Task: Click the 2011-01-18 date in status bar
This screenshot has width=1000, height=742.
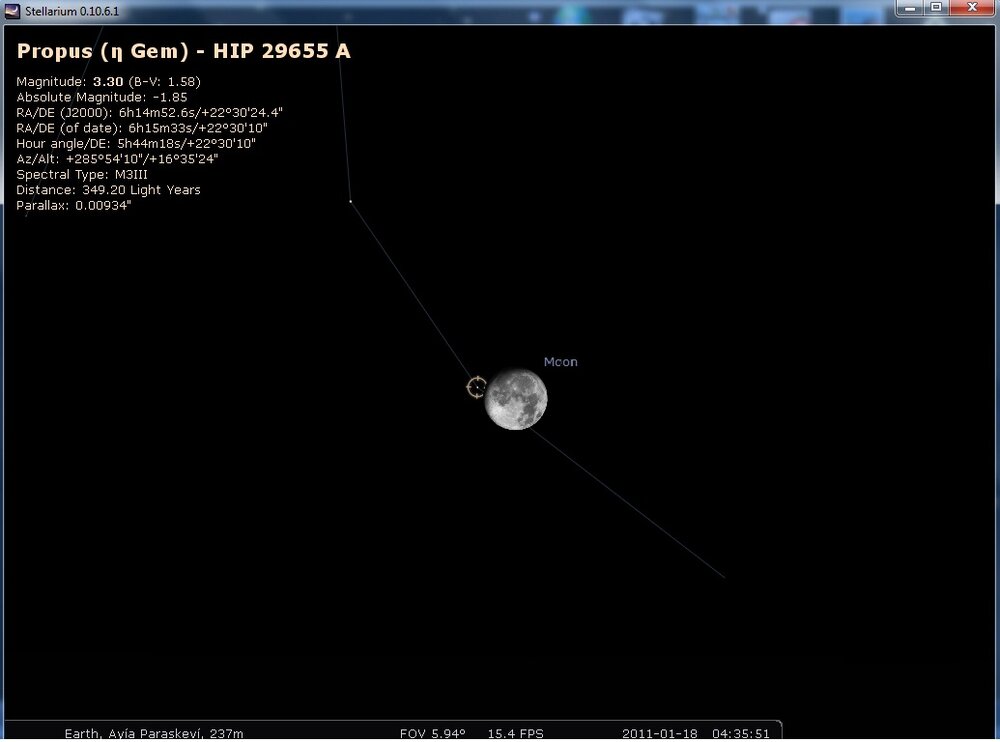Action: (x=660, y=733)
